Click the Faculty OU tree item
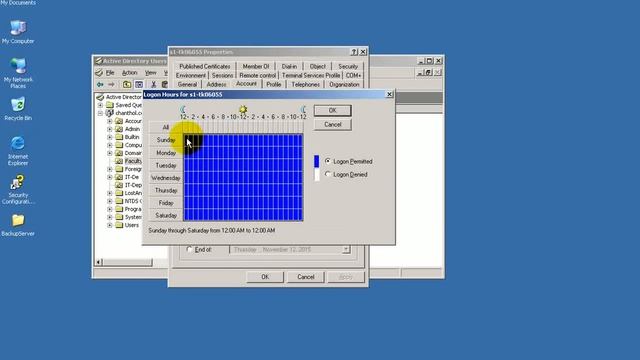 point(133,161)
